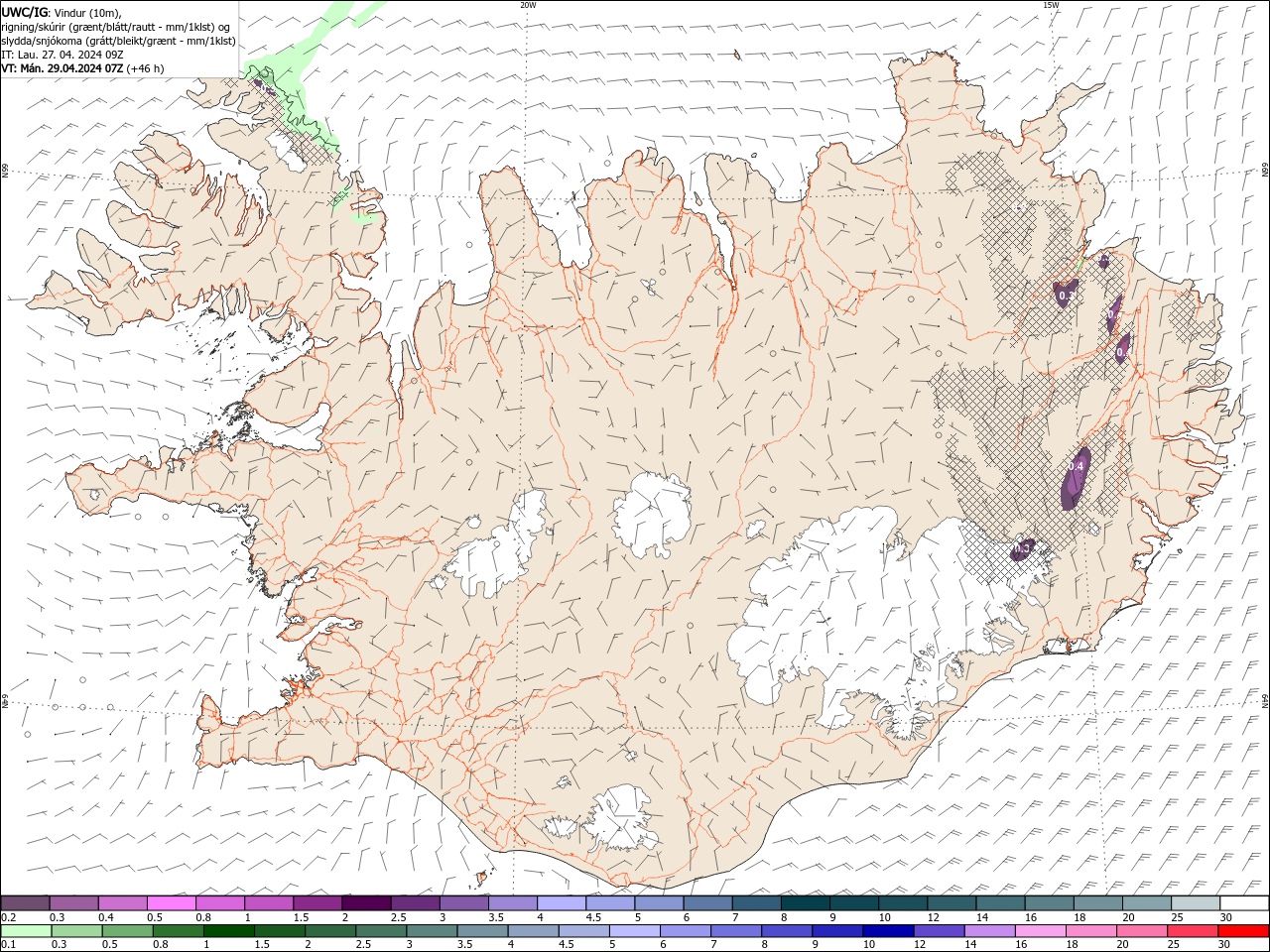Click the '20W' longitude label at top
1270x952 pixels.
tap(528, 5)
